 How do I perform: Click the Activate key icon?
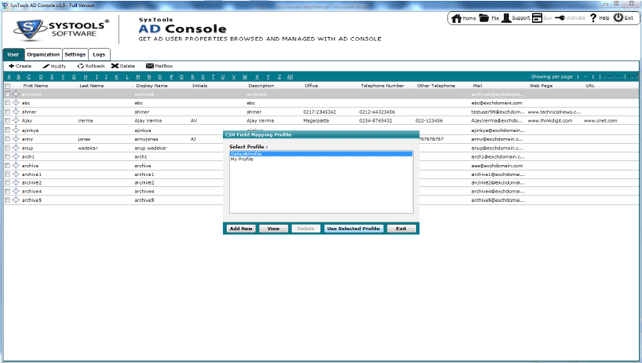tap(560, 18)
